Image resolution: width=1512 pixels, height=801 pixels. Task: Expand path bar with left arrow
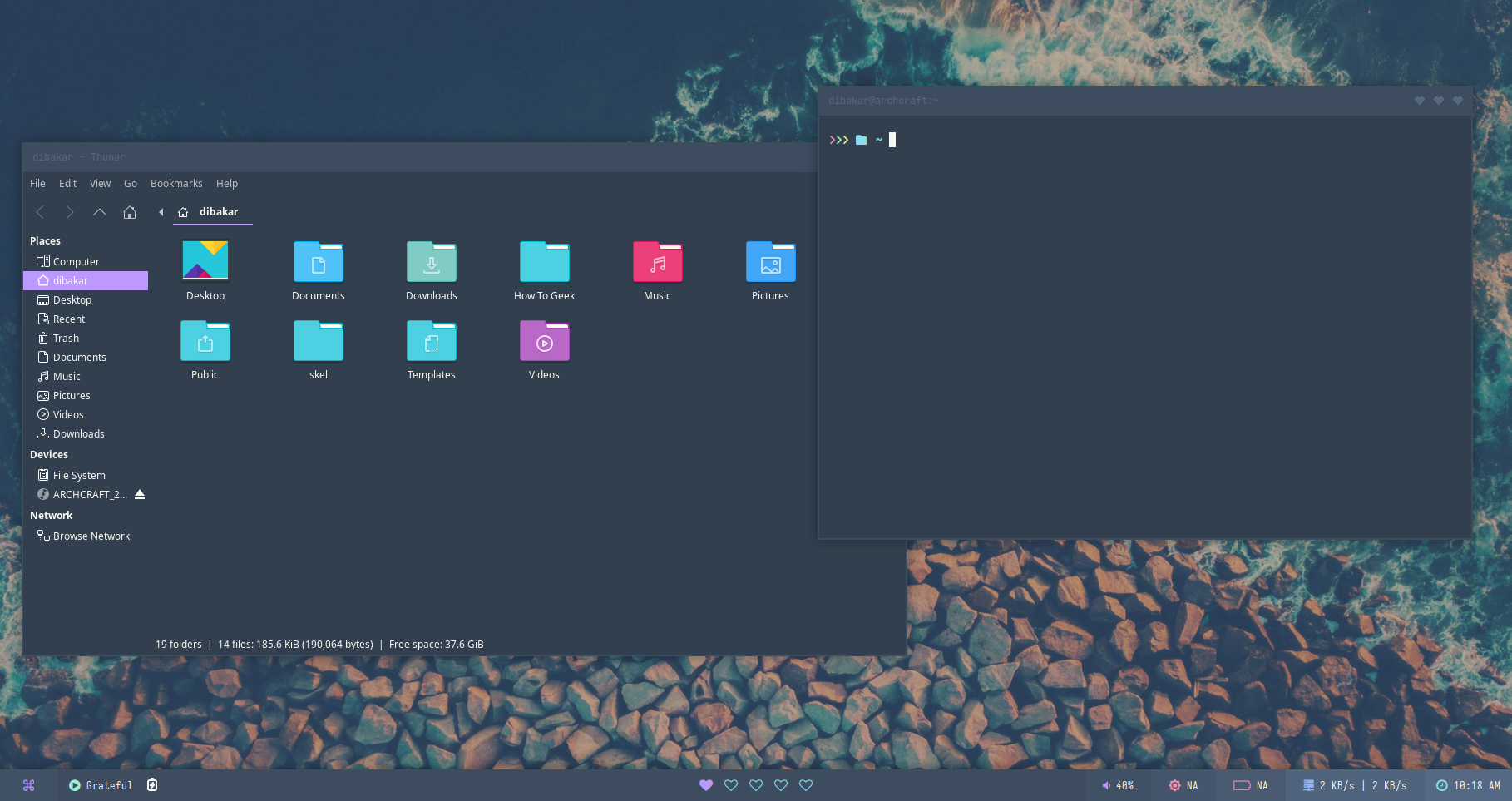[x=161, y=212]
